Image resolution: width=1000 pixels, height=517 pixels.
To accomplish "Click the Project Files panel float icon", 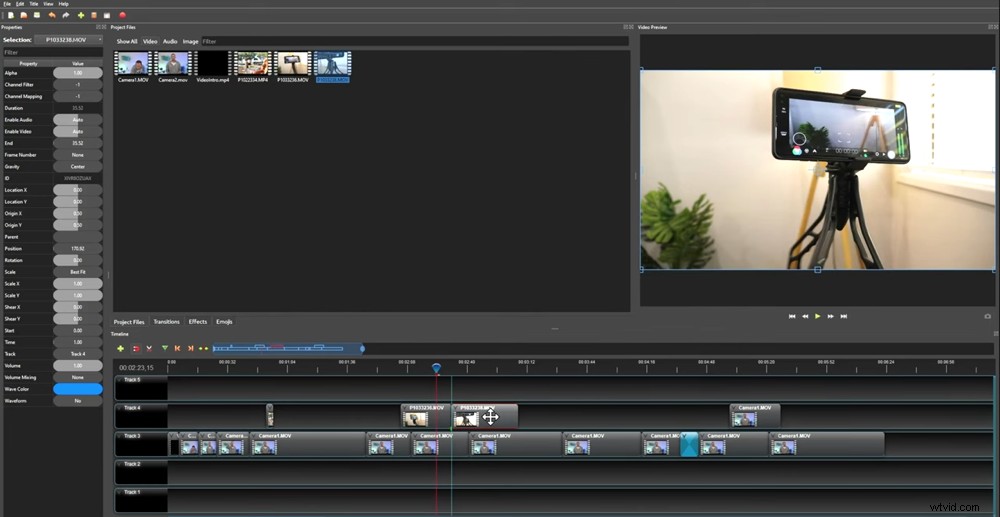I will coord(626,27).
